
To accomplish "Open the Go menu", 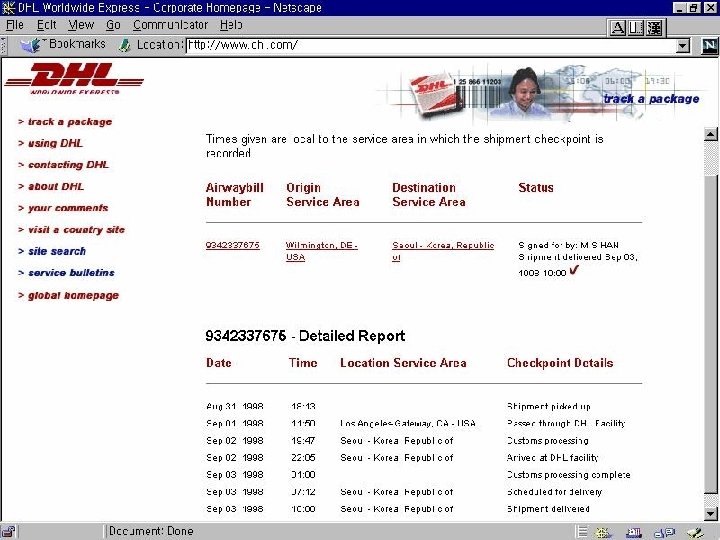I will coord(113,25).
